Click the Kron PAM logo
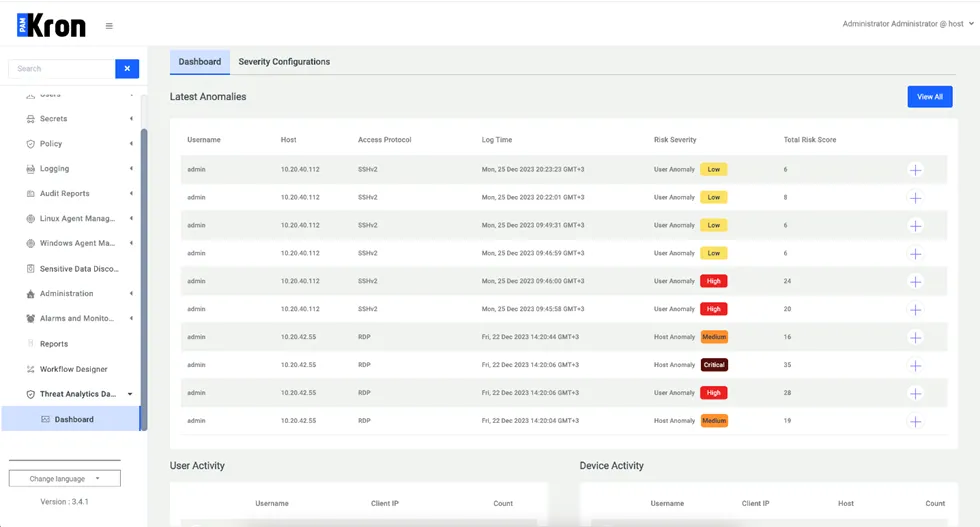The width and height of the screenshot is (980, 527). pyautogui.click(x=51, y=26)
